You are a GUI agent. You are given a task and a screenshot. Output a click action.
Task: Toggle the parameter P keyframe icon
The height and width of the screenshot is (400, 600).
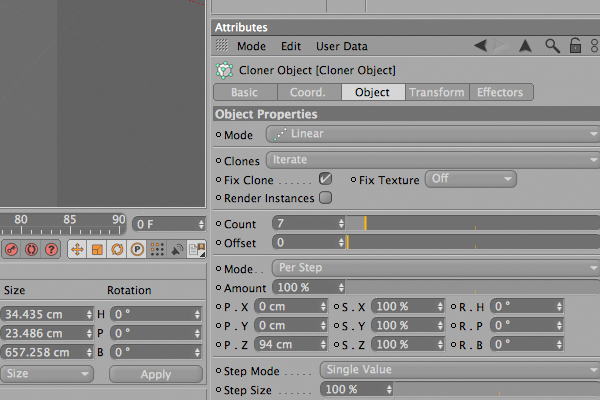pyautogui.click(x=137, y=250)
